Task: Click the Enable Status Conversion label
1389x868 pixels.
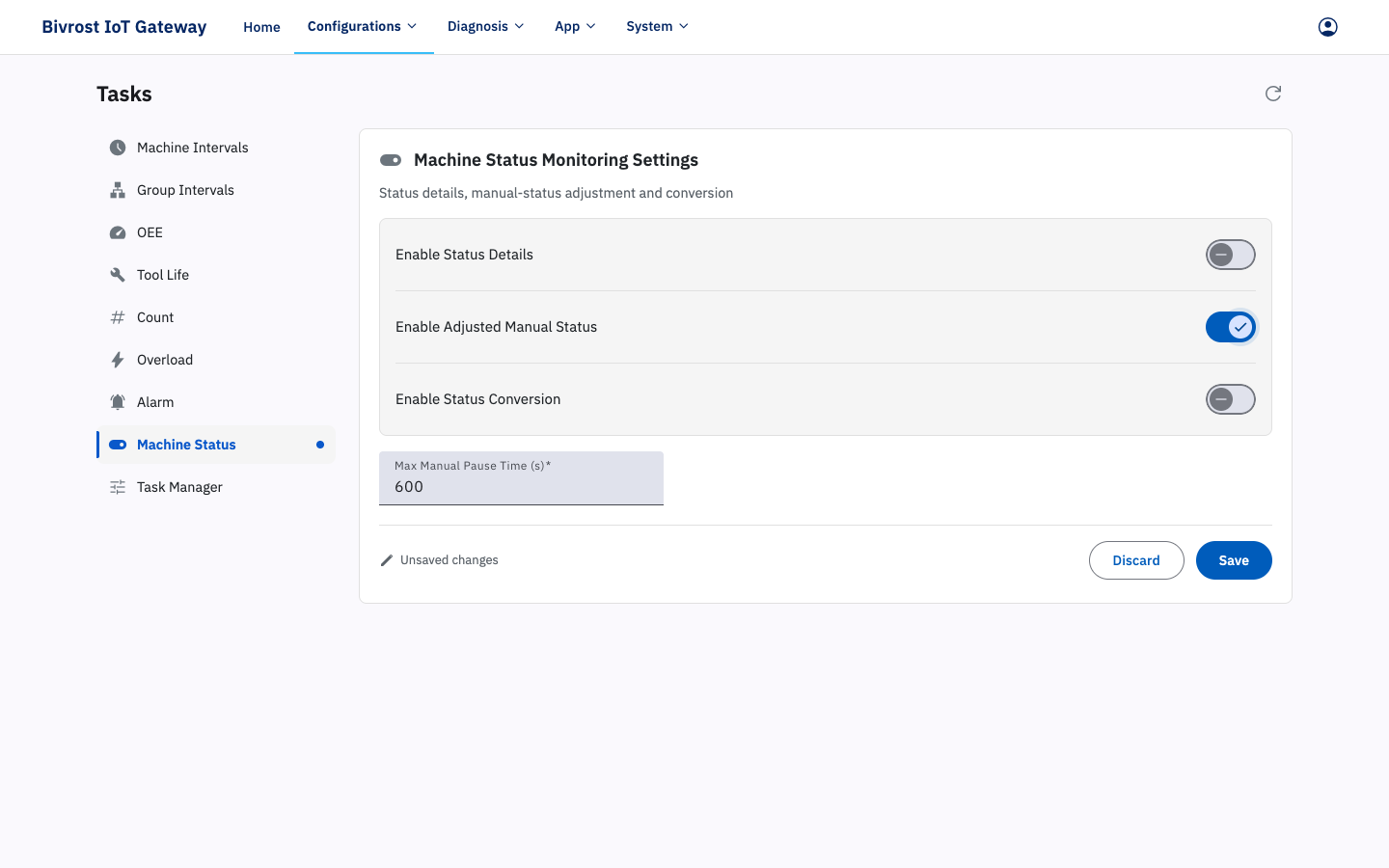Action: point(477,399)
